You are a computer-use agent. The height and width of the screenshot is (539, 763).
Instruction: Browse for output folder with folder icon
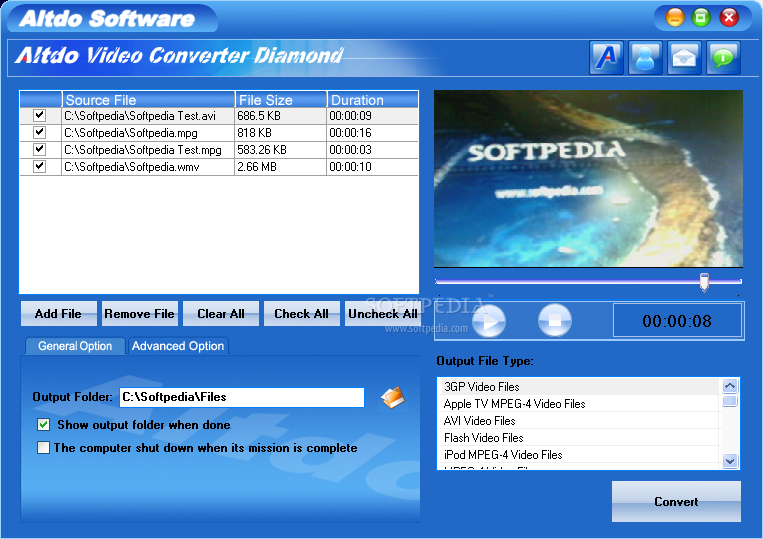click(x=393, y=397)
